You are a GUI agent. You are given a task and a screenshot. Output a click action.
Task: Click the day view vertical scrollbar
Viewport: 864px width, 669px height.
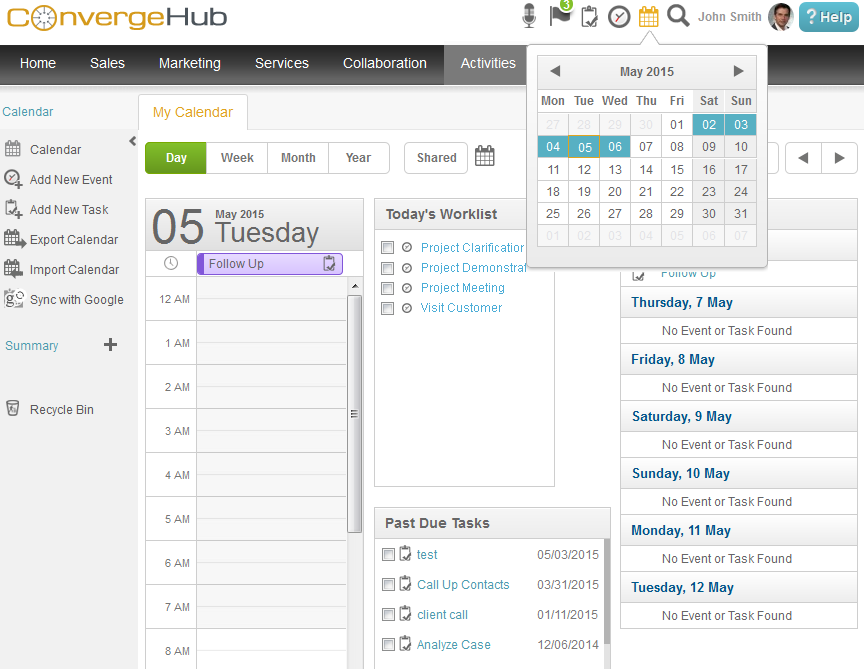[354, 413]
